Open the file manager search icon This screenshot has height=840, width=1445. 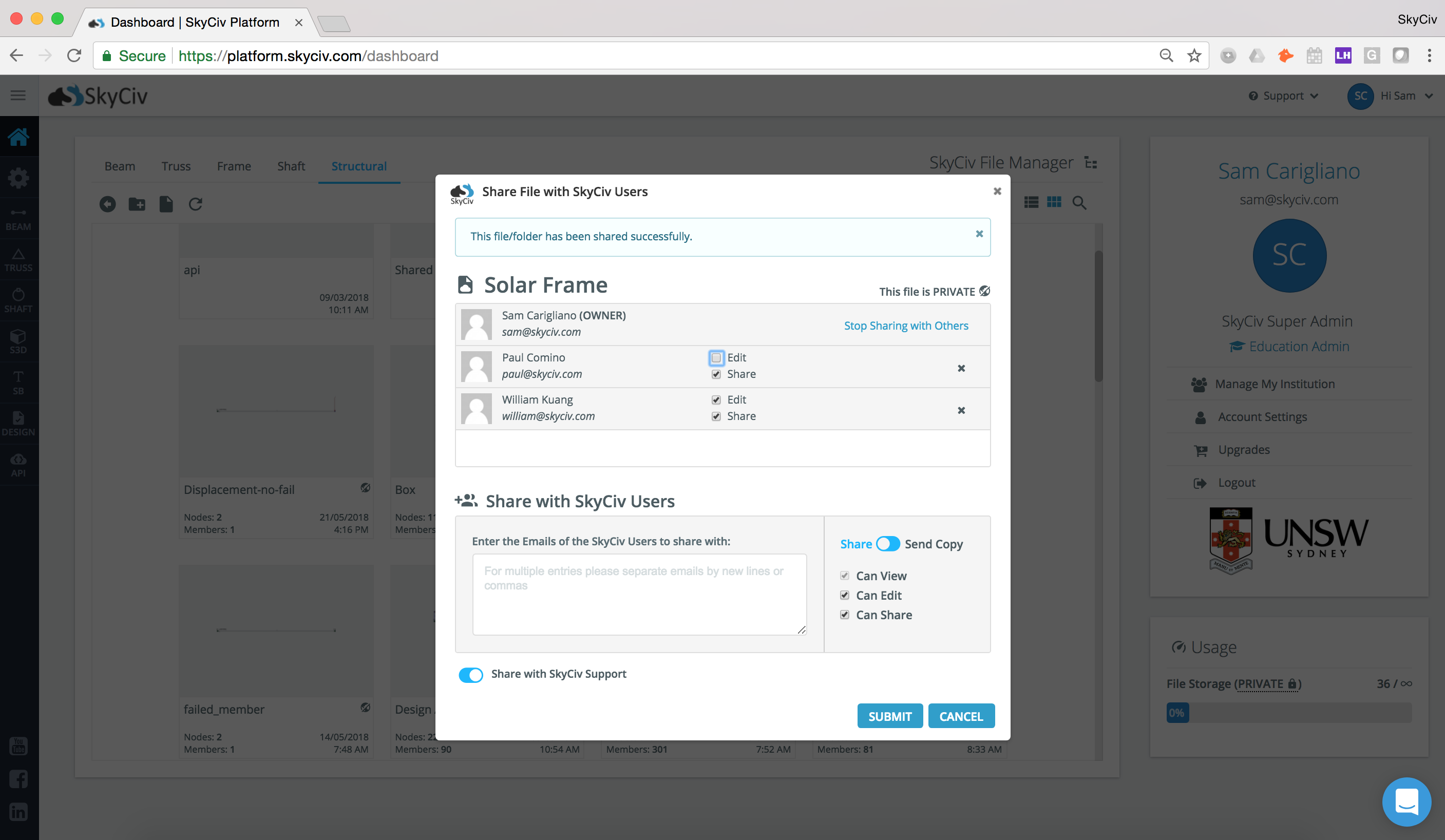click(1079, 203)
